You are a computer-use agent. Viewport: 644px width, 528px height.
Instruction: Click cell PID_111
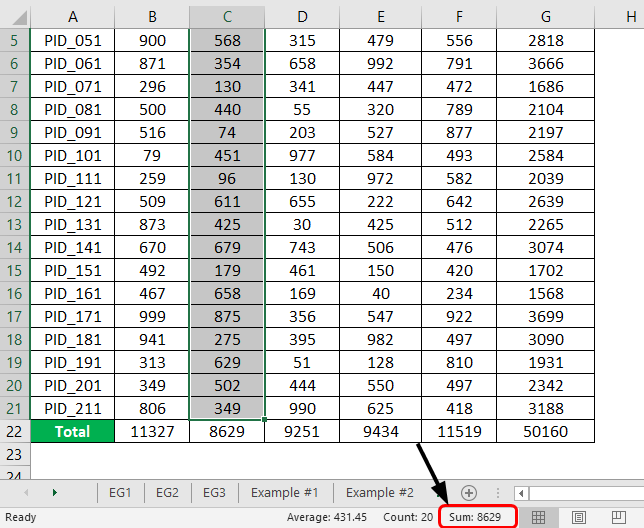pyautogui.click(x=73, y=179)
